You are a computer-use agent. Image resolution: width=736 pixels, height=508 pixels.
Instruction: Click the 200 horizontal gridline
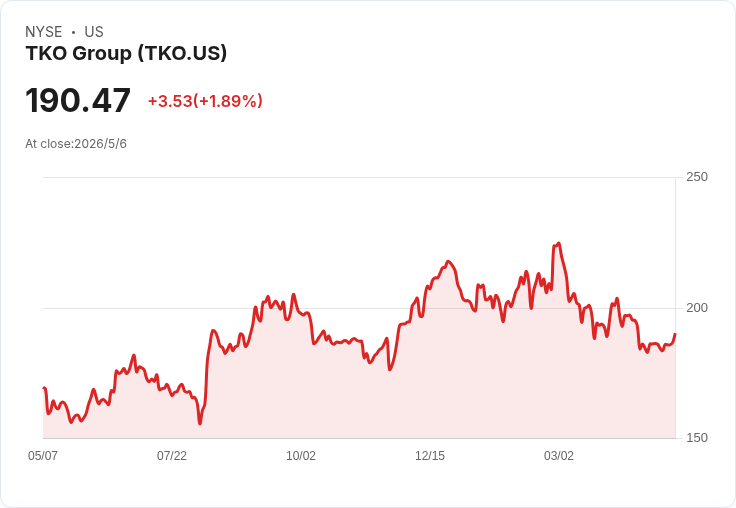click(x=360, y=308)
